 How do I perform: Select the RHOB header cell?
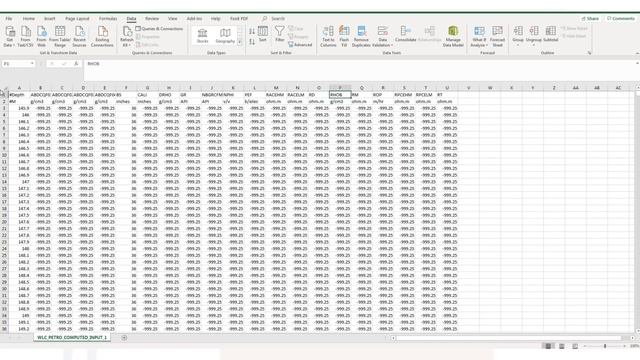(340, 95)
